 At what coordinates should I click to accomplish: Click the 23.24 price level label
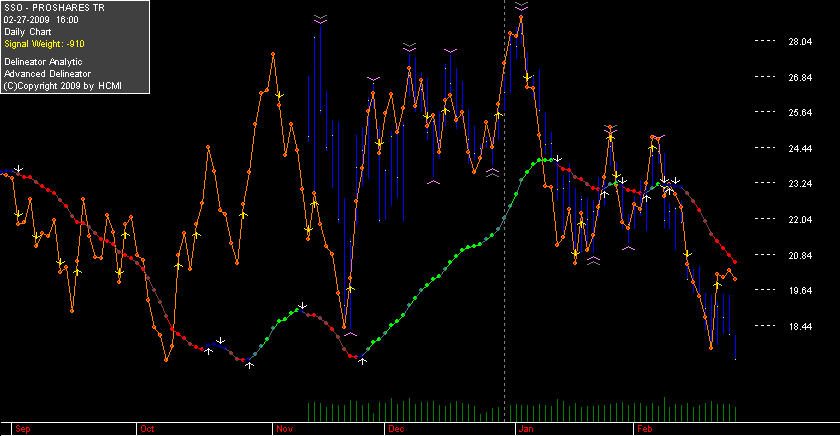pyautogui.click(x=800, y=184)
